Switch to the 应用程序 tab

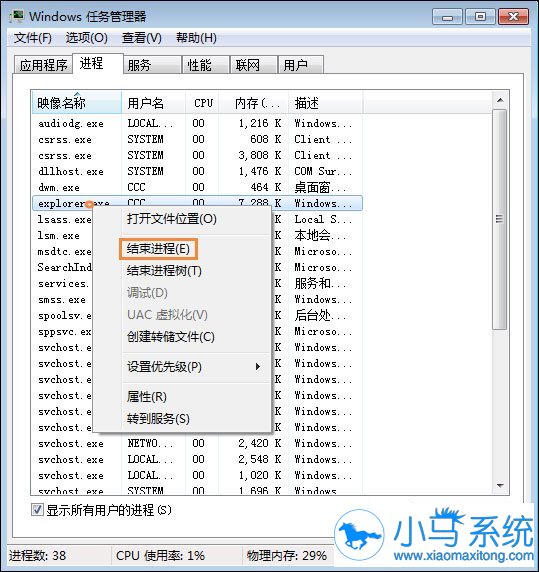coord(43,65)
